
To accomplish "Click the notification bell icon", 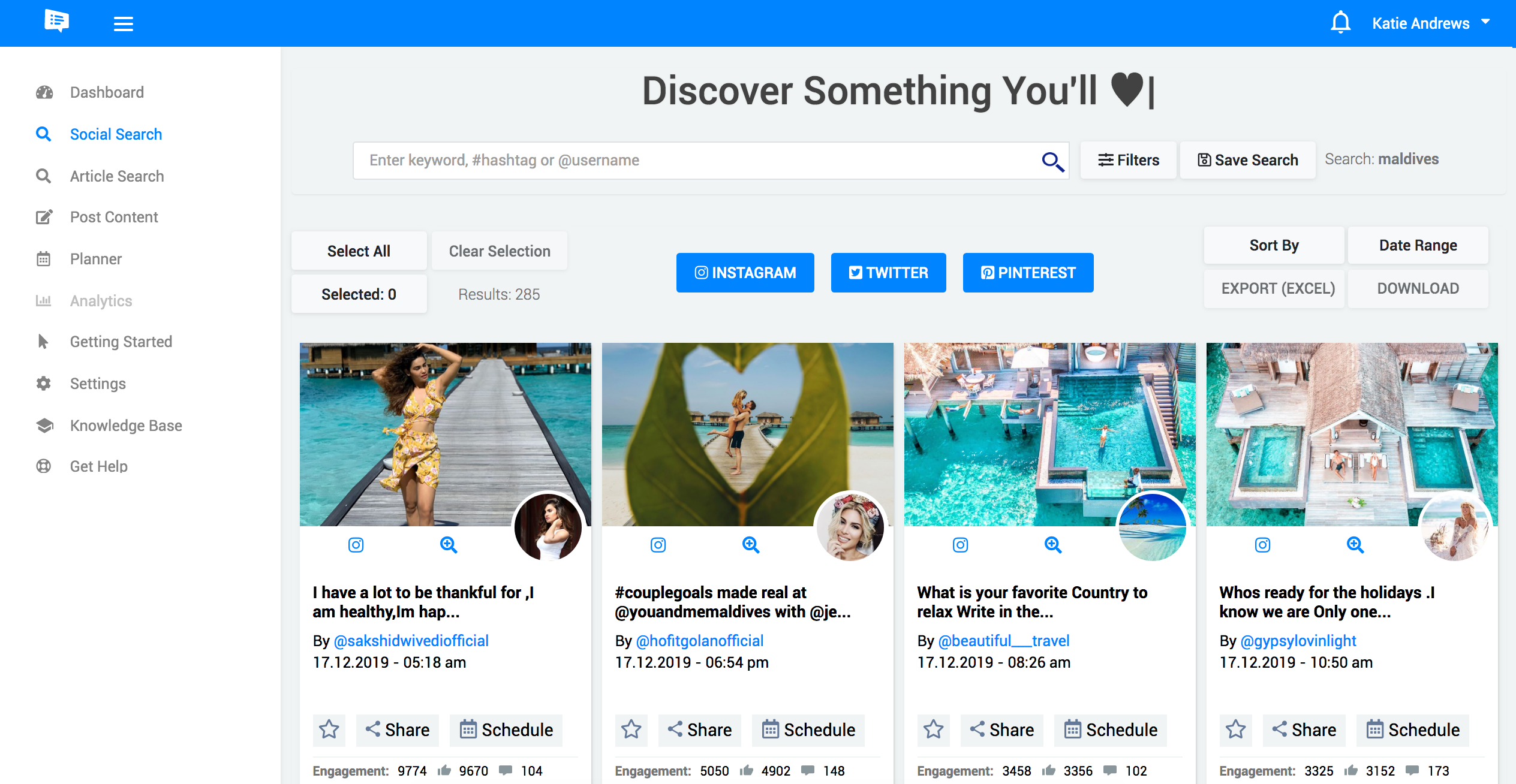I will point(1340,23).
